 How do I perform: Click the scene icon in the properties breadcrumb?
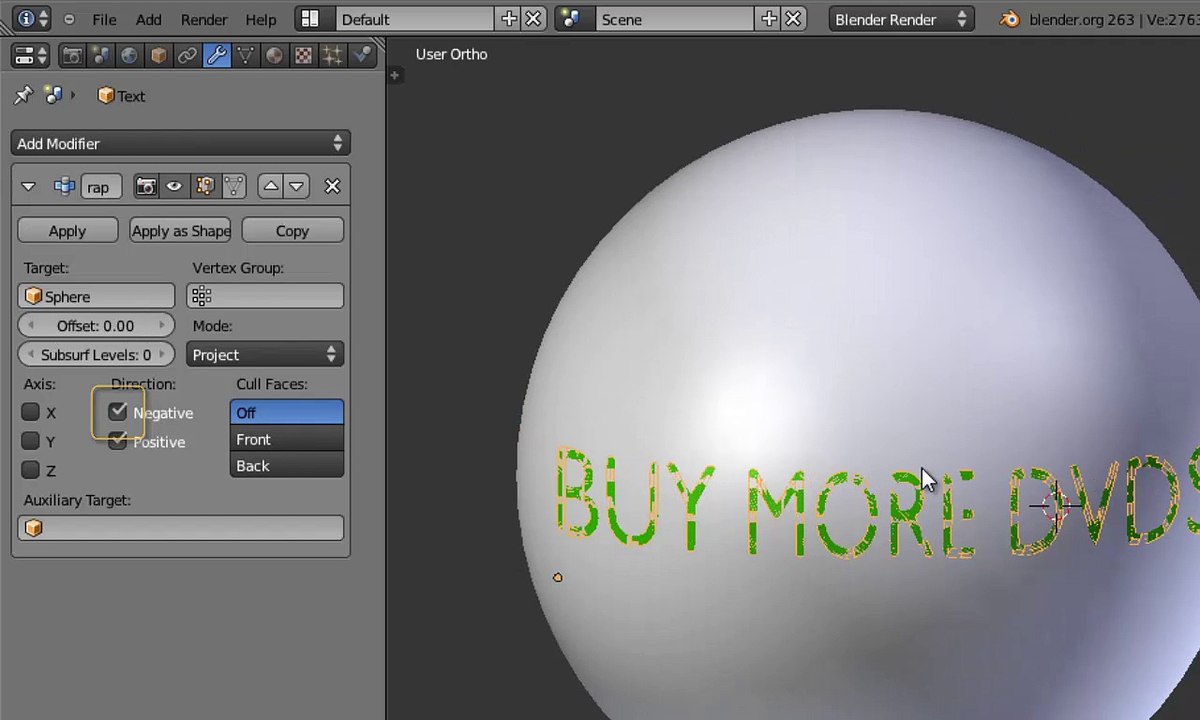click(54, 95)
